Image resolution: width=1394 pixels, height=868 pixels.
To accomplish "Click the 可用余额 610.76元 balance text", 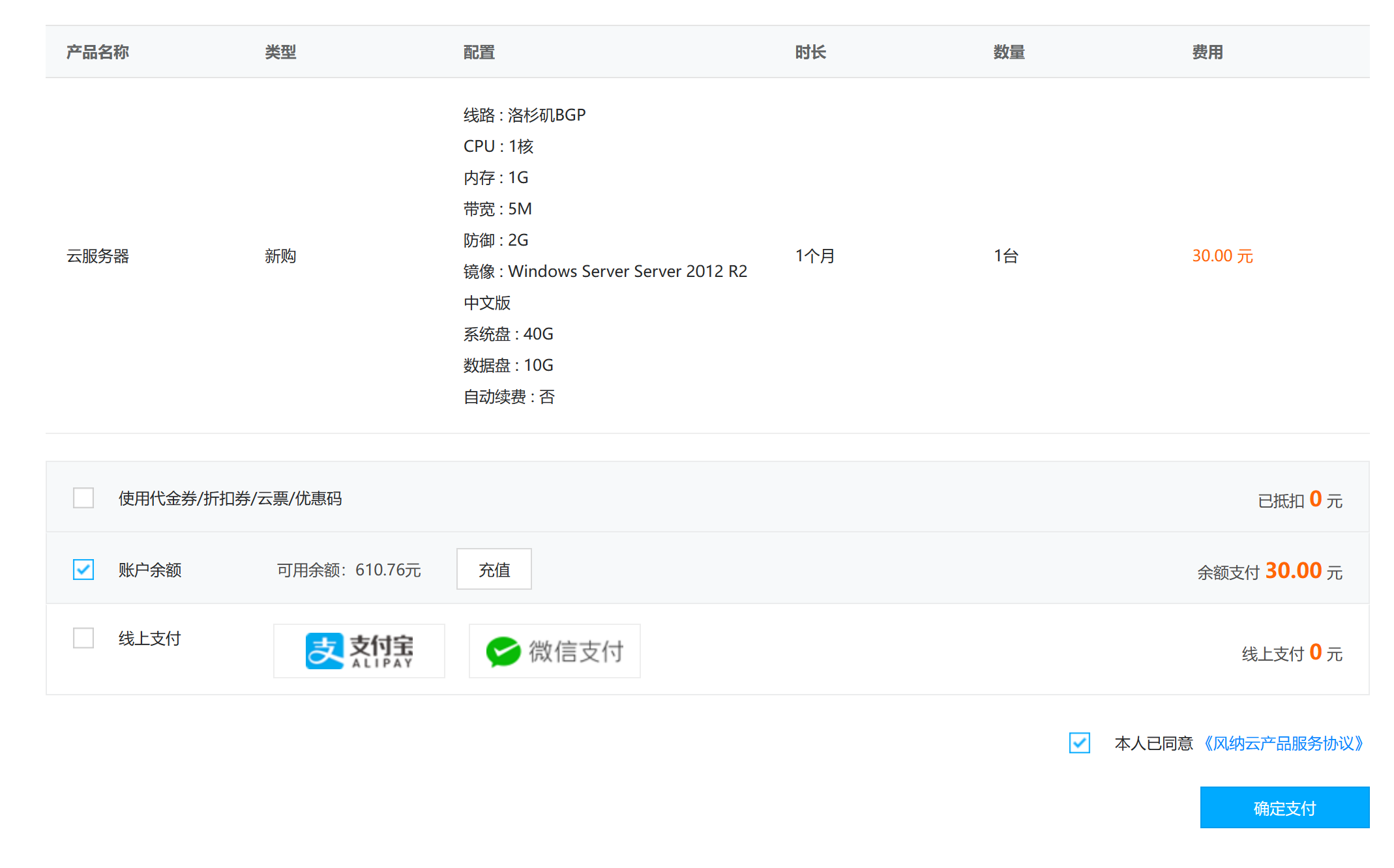I will pos(348,569).
